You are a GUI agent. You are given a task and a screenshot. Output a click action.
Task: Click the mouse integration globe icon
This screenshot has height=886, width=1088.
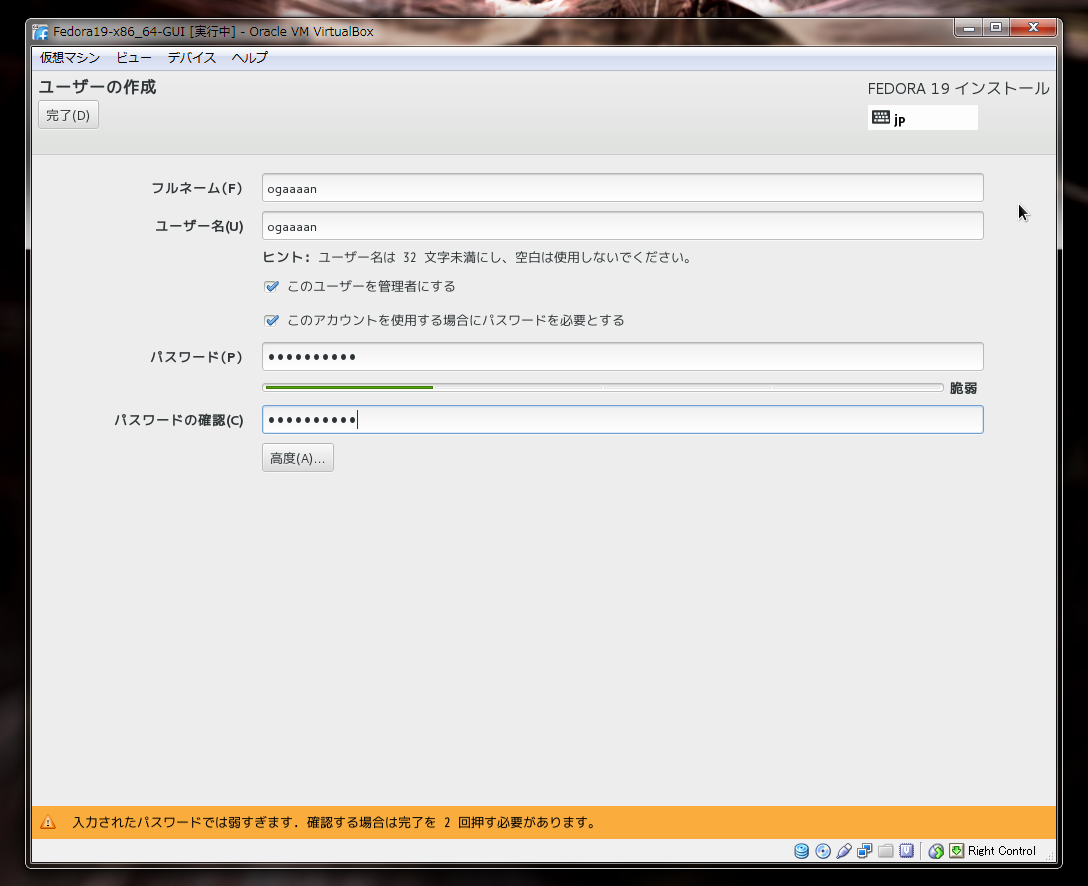coord(936,851)
